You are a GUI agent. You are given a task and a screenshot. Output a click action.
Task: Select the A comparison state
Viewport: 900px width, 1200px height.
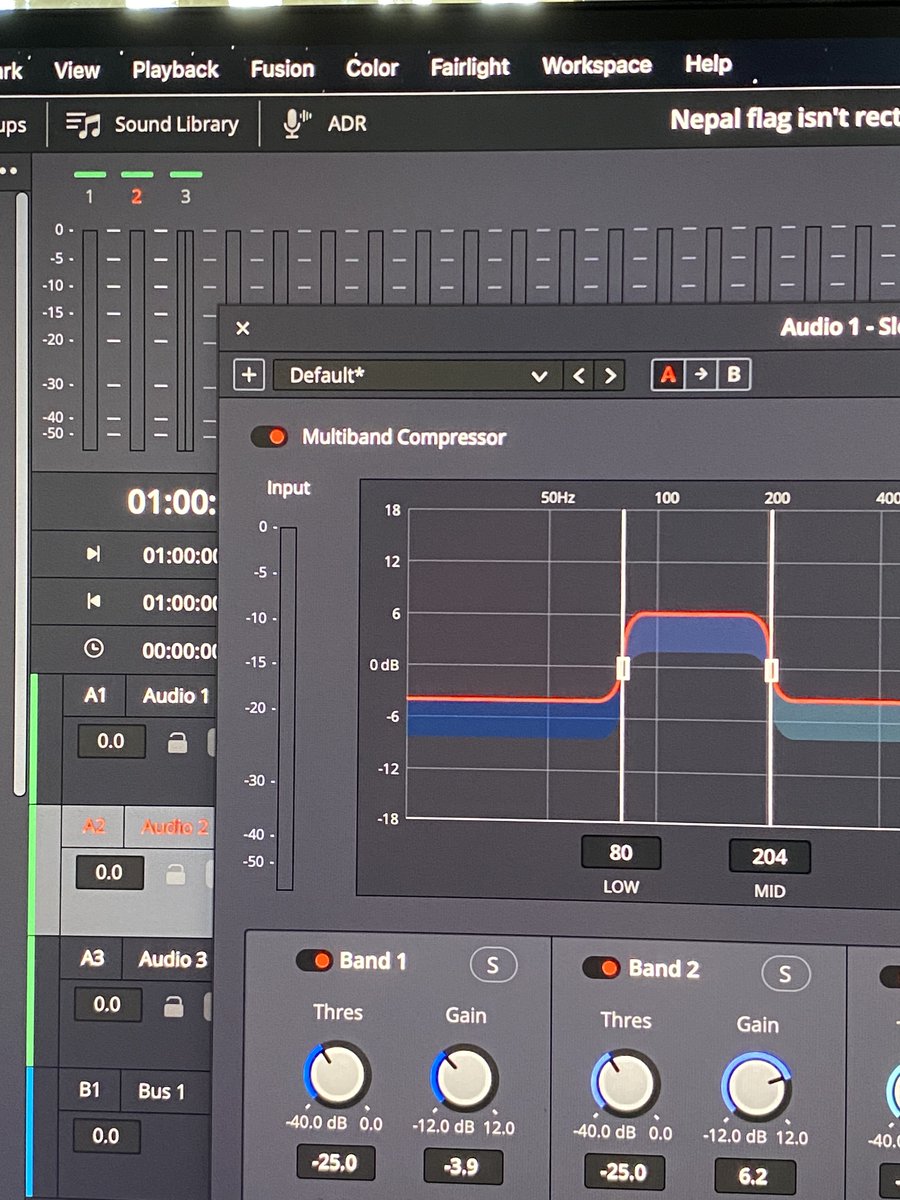point(668,375)
